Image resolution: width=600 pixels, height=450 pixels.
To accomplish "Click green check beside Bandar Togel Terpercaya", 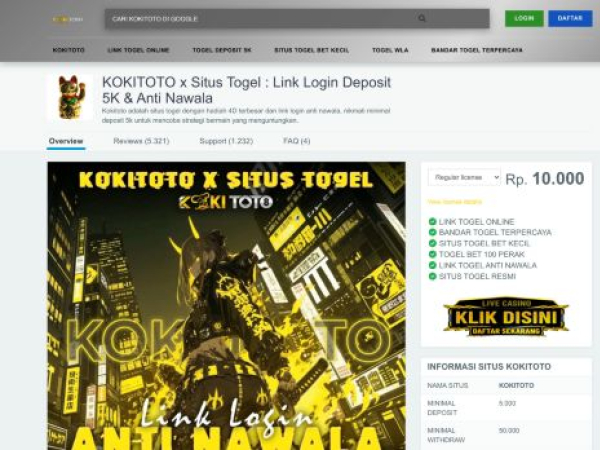I will [x=432, y=232].
